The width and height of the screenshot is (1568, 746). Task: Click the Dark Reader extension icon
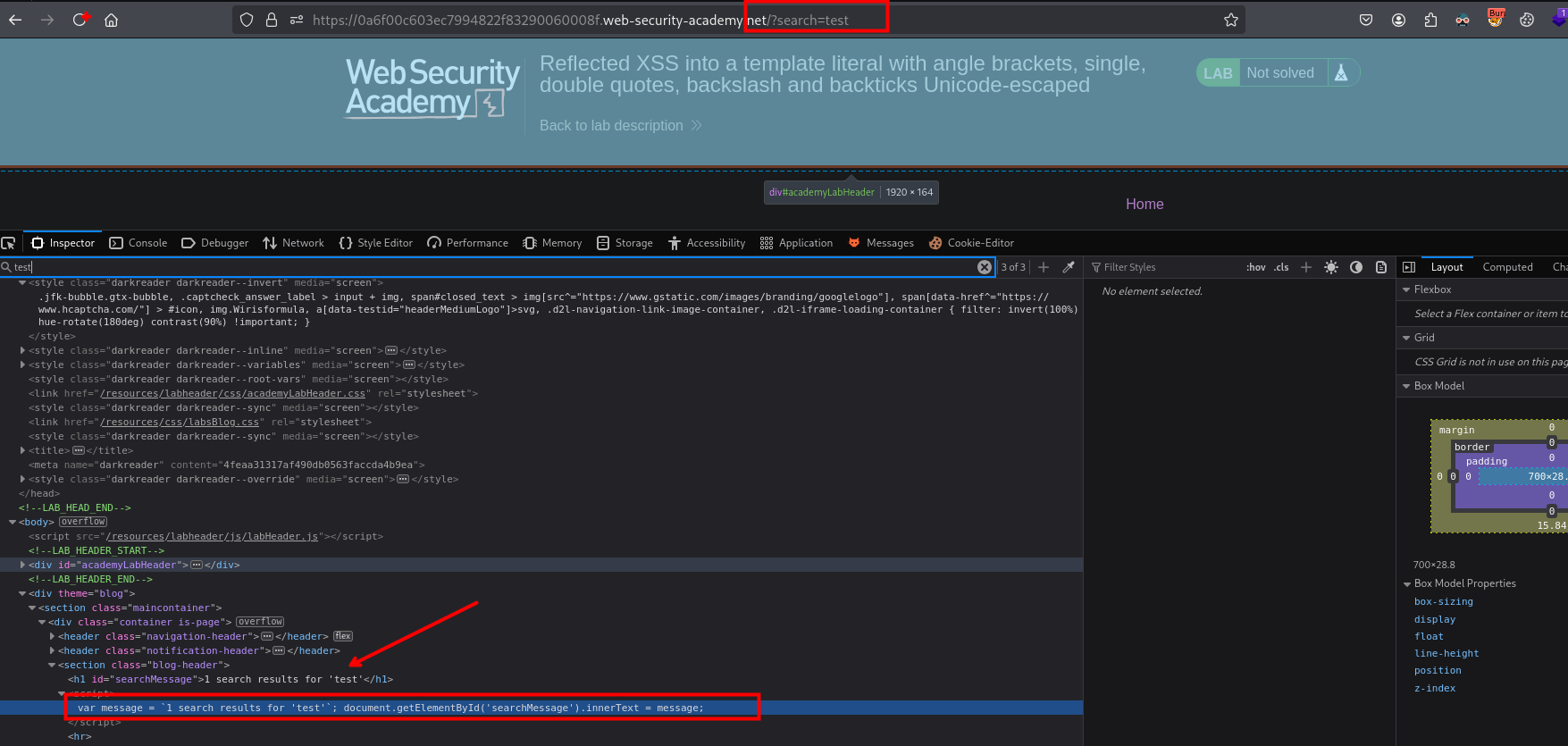pyautogui.click(x=1463, y=20)
